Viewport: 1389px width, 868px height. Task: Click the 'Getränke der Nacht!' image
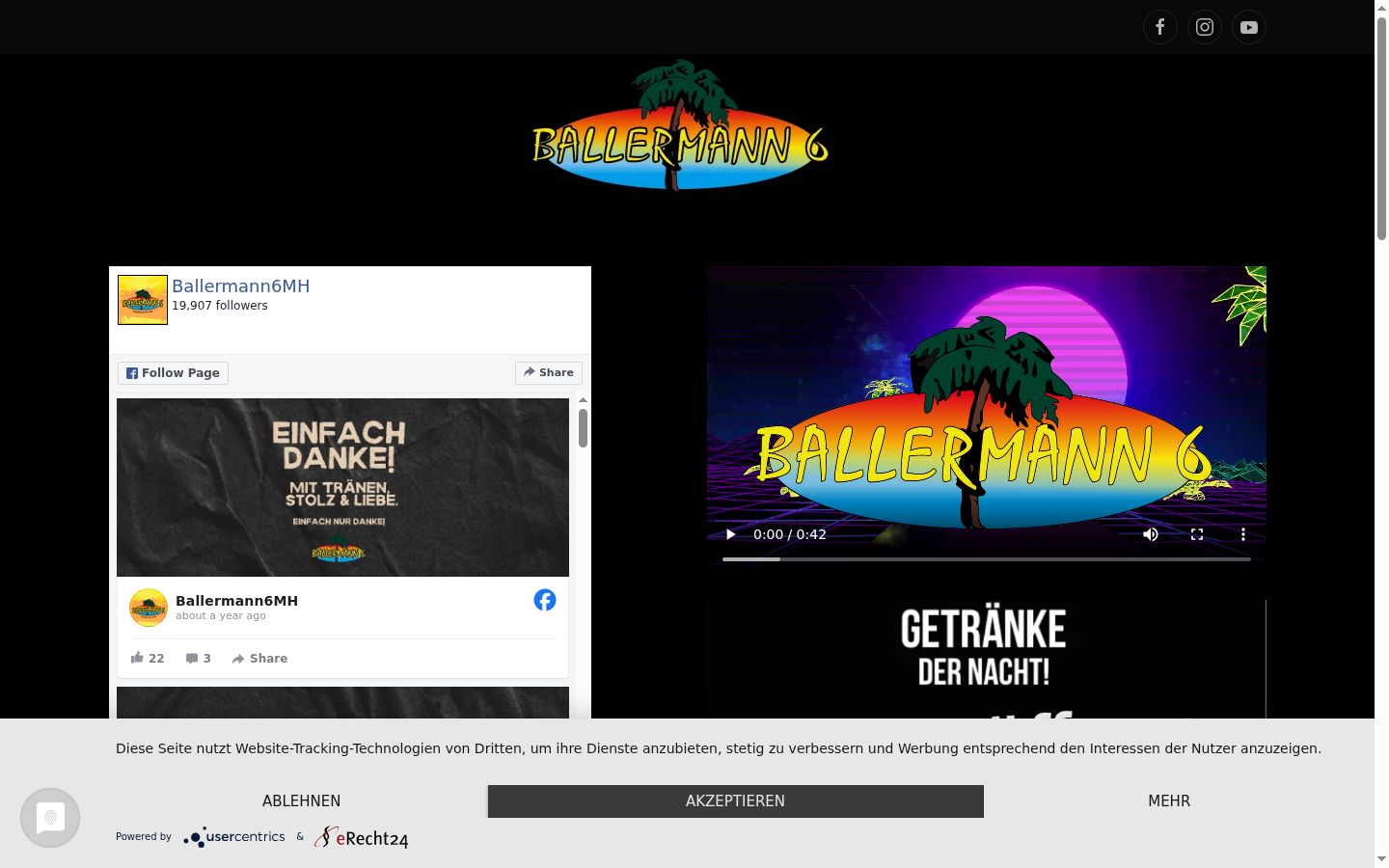986,659
